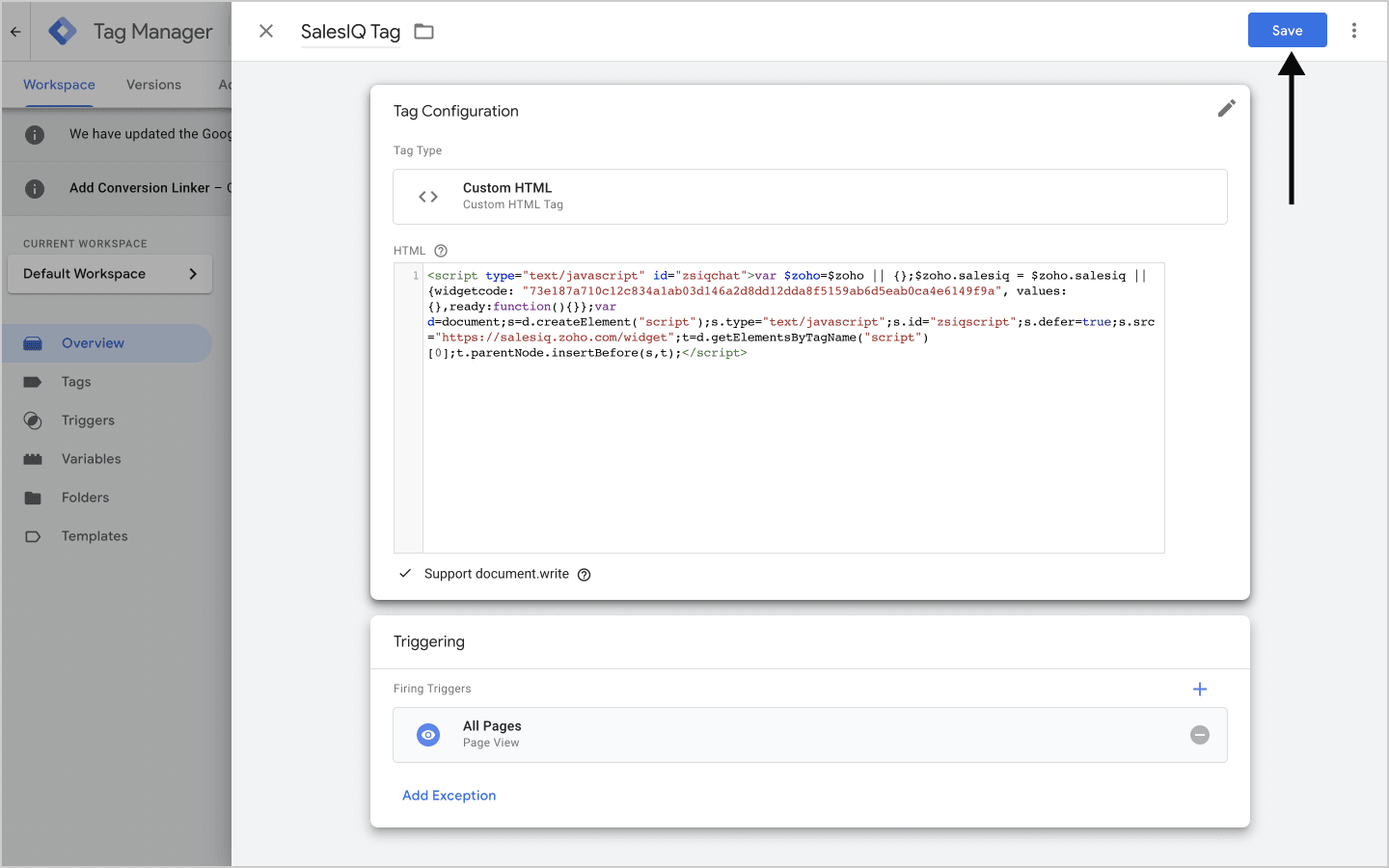Screen dimensions: 1389x868
Task: Click the Triggers circle icon in sidebar
Action: coord(33,420)
